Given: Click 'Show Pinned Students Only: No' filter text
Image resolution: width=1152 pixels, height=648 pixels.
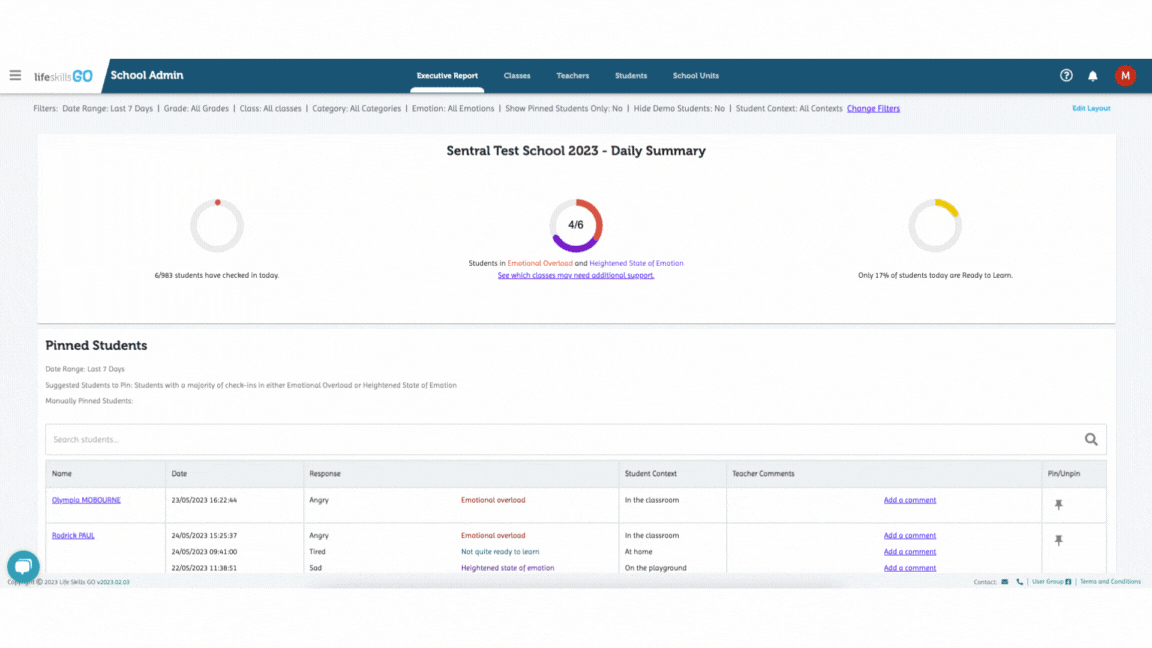Looking at the screenshot, I should (x=564, y=109).
